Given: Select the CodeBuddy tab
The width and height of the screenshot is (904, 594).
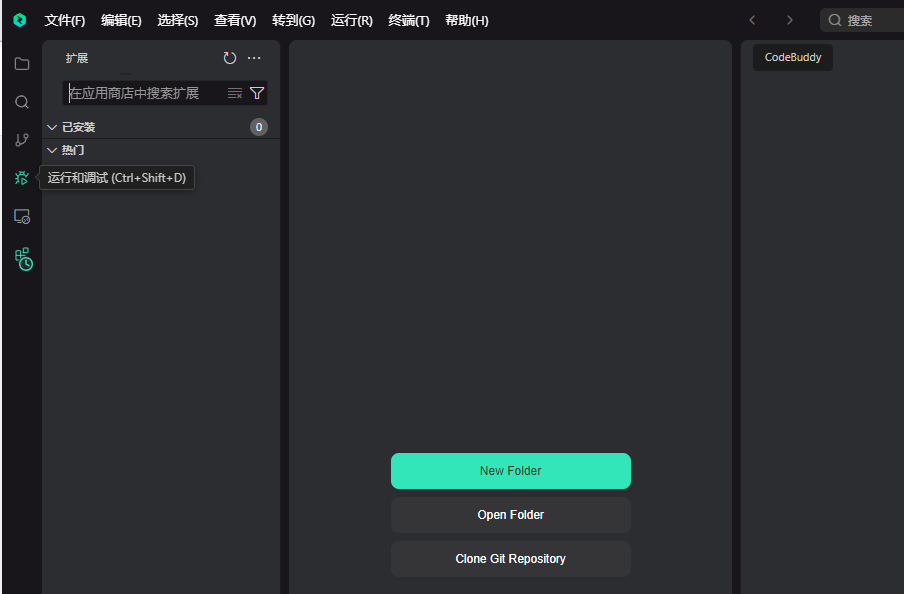Looking at the screenshot, I should (793, 57).
